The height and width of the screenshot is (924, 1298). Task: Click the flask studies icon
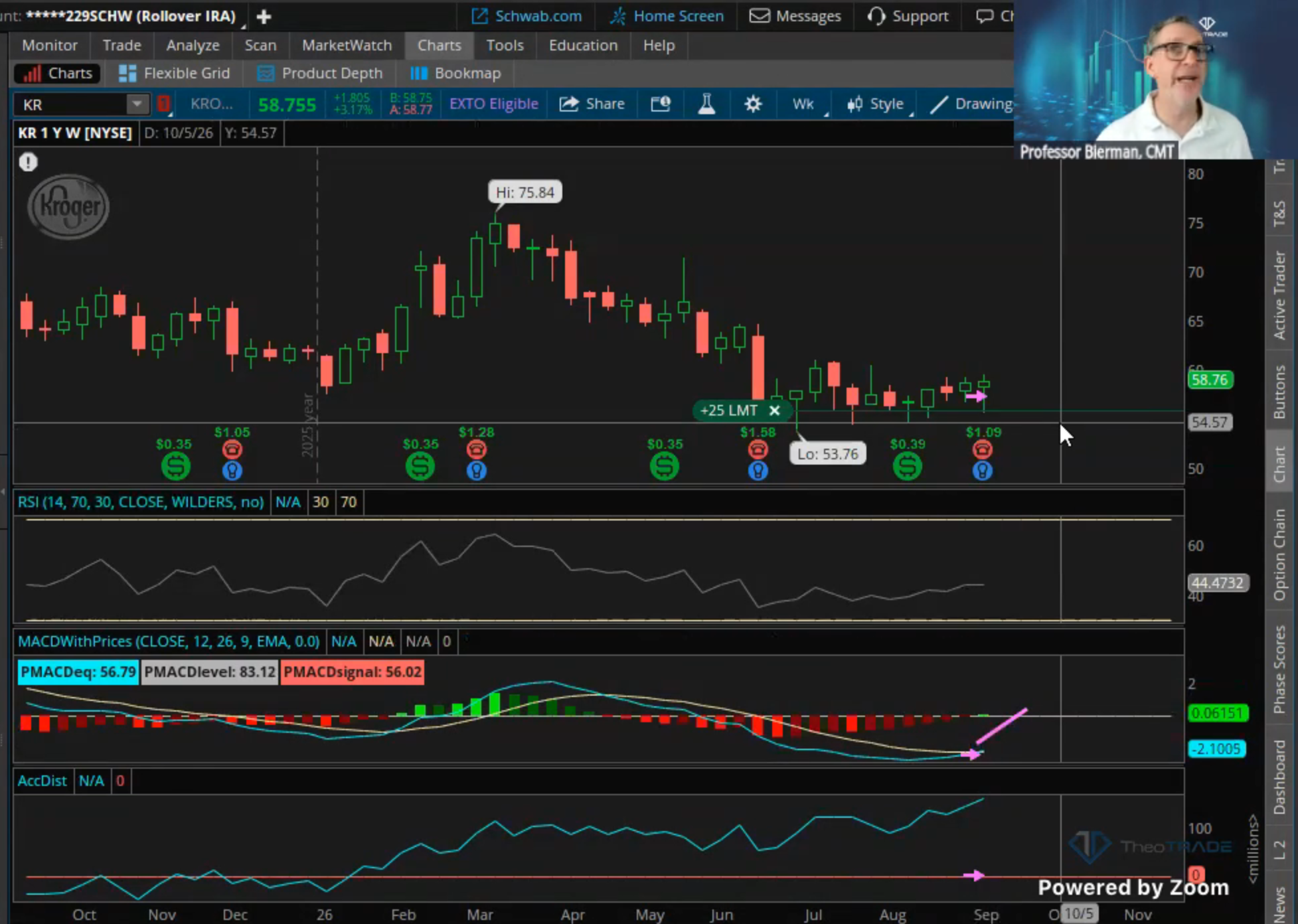pos(706,104)
